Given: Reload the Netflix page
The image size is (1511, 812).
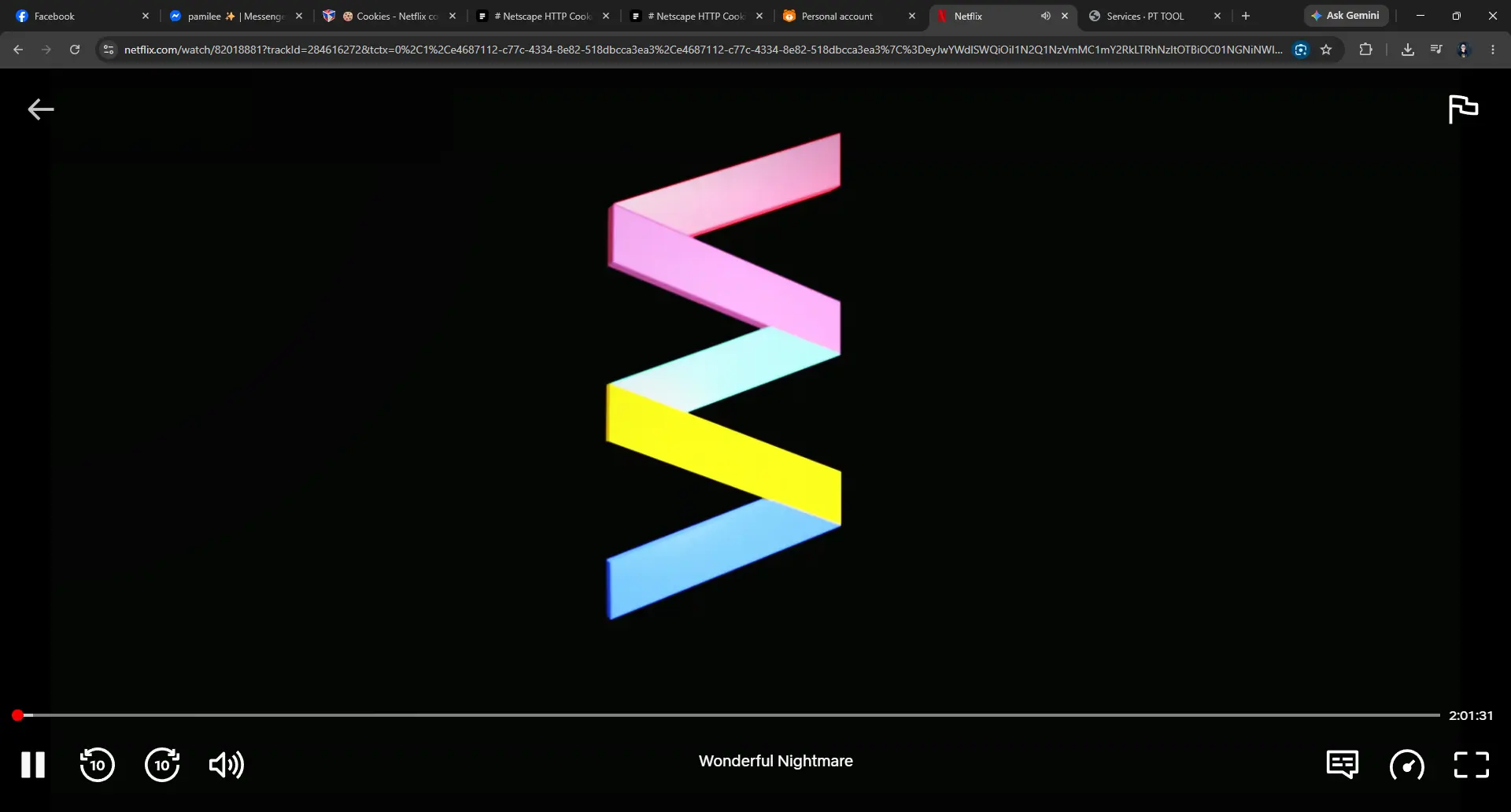Looking at the screenshot, I should tap(75, 50).
